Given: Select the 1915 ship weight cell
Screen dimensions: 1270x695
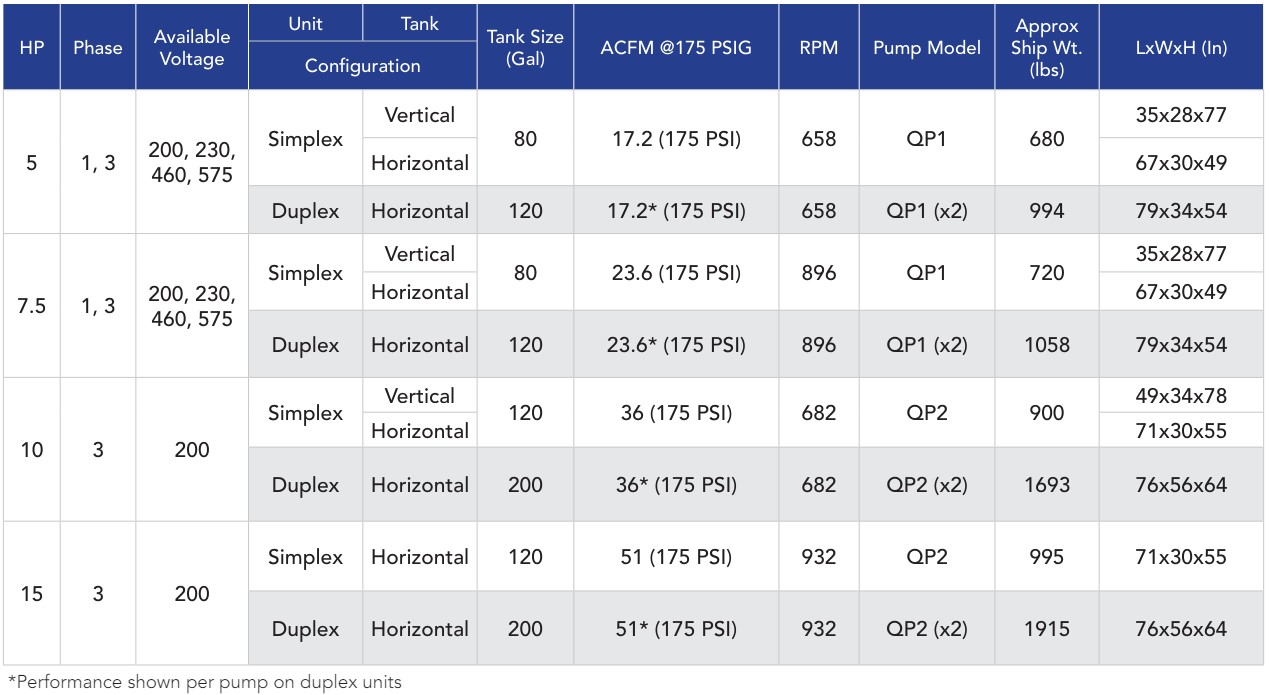Looking at the screenshot, I should [1047, 629].
